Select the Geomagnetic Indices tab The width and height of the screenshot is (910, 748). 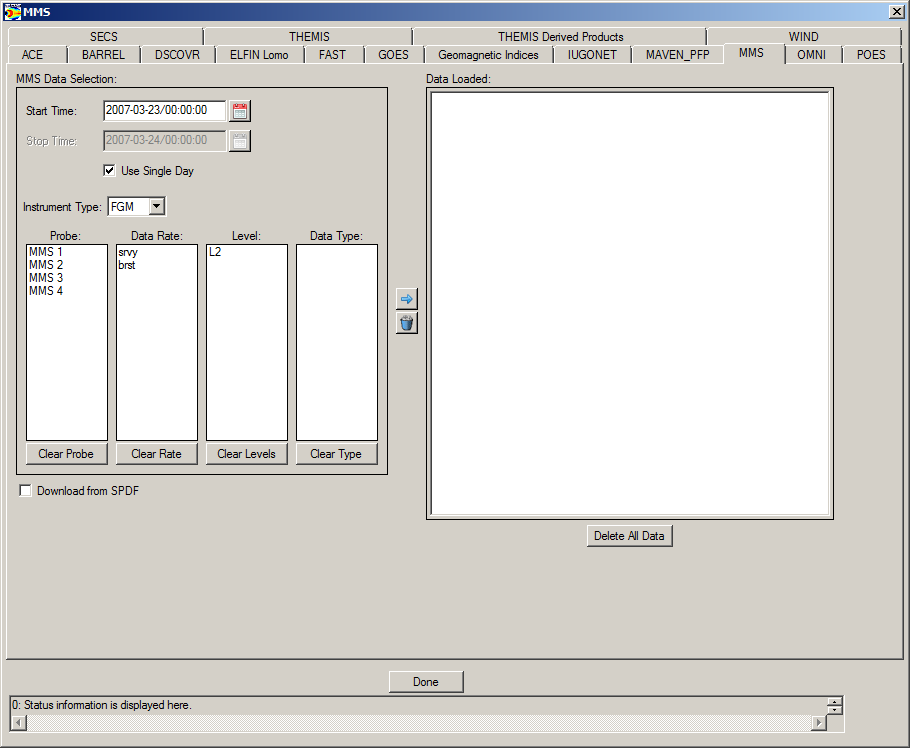point(488,55)
